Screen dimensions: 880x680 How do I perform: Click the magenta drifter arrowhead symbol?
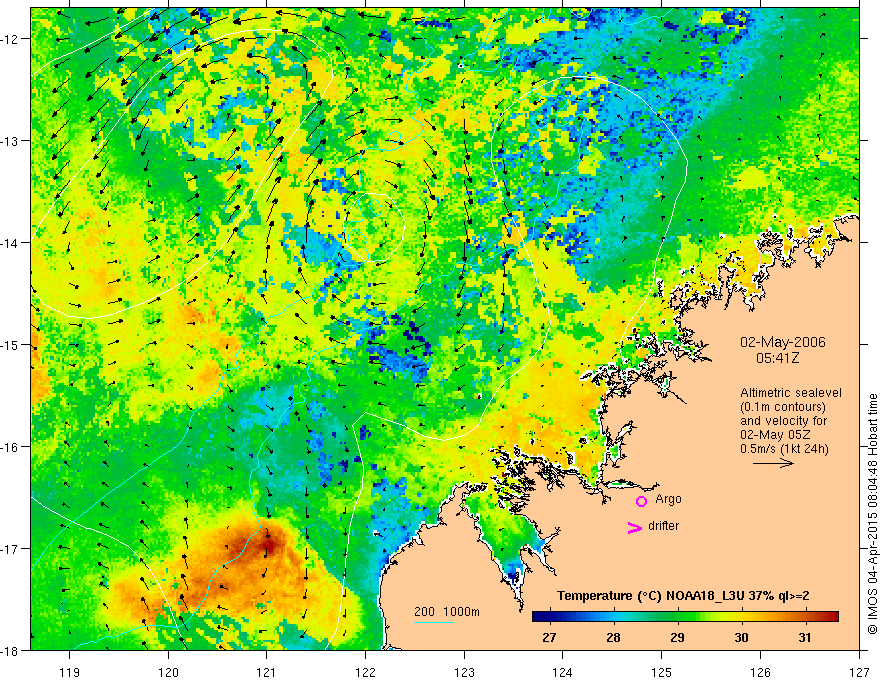[635, 527]
